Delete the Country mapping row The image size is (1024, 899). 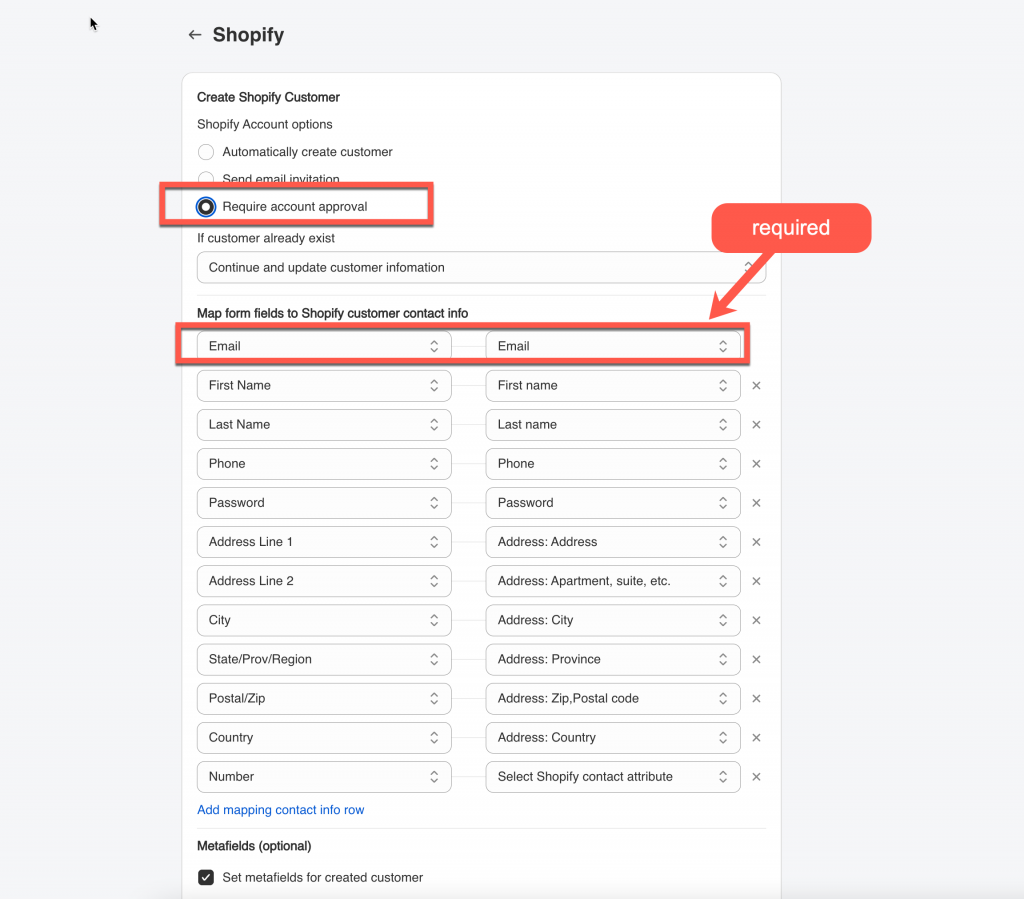(756, 738)
